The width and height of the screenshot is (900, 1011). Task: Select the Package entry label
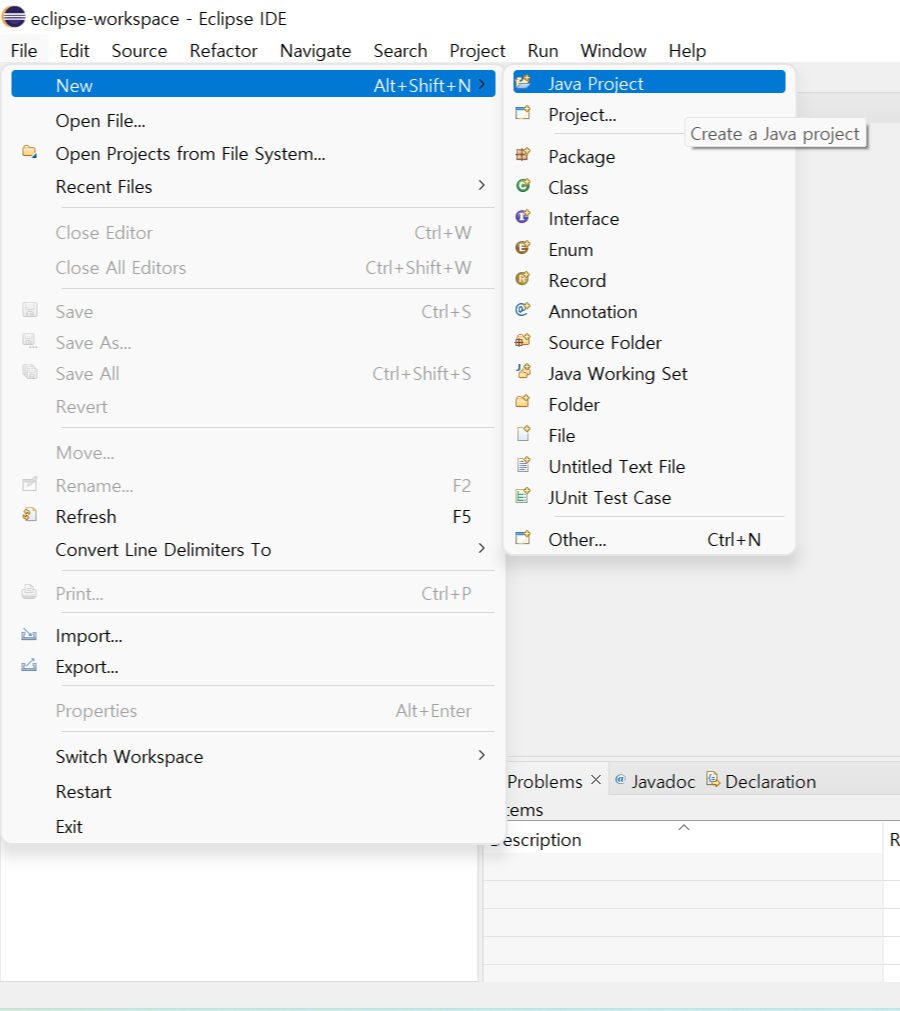pyautogui.click(x=582, y=157)
